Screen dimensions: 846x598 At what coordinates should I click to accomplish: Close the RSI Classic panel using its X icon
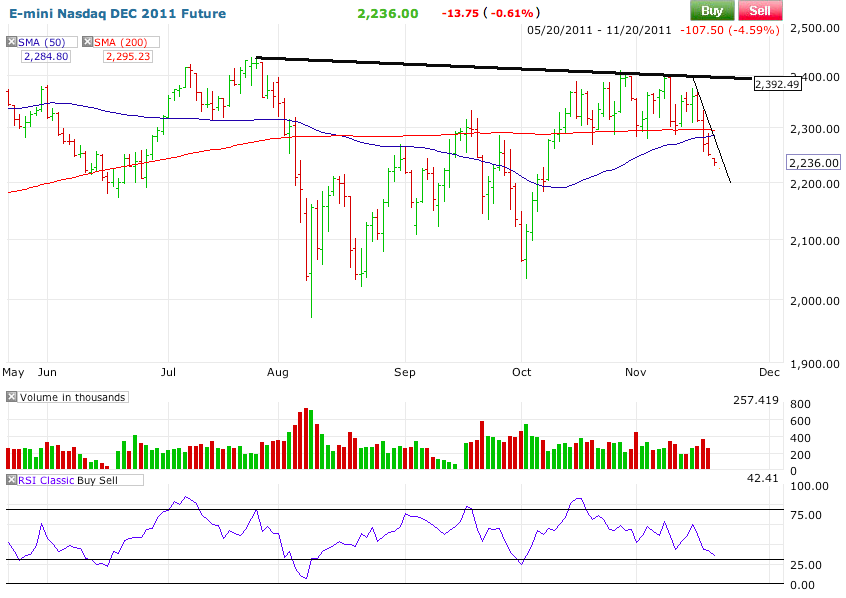11,480
